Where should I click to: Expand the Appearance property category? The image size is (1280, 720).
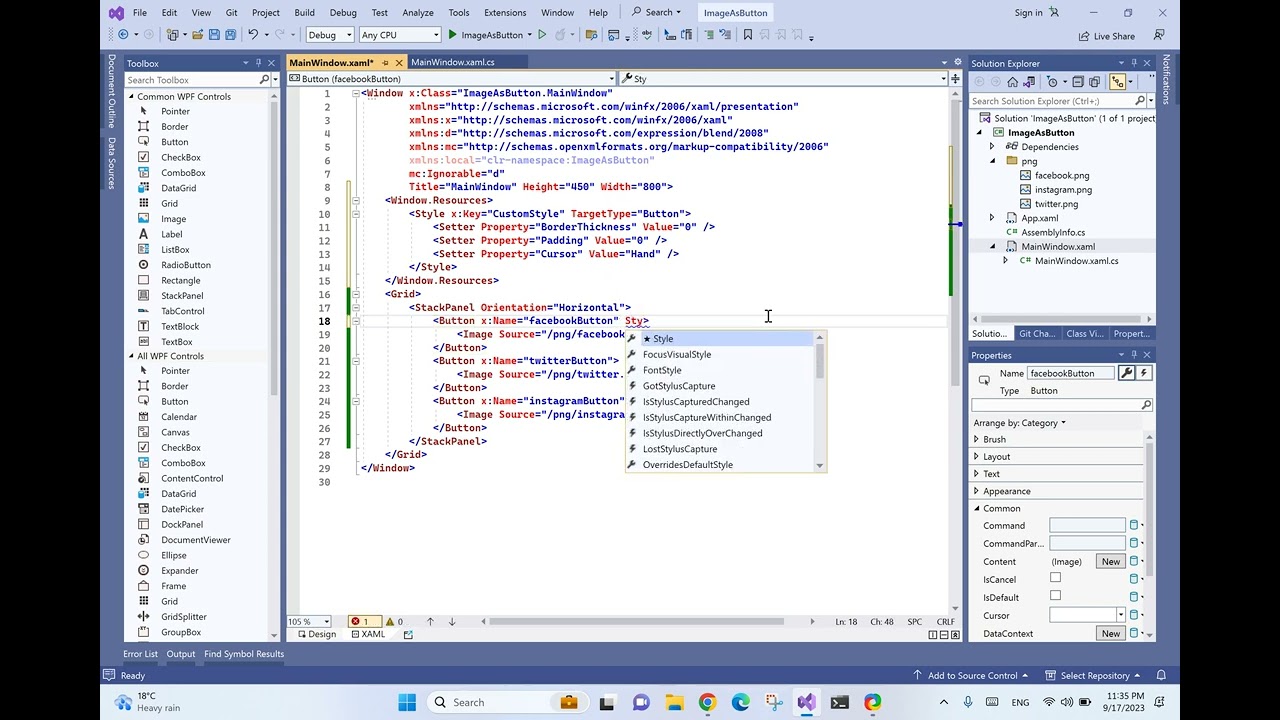tap(977, 491)
